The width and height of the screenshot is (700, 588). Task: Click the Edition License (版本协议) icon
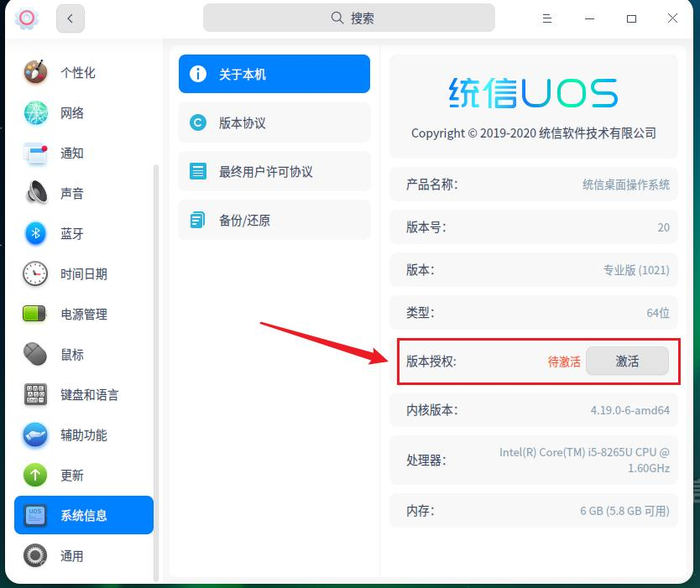(x=198, y=122)
